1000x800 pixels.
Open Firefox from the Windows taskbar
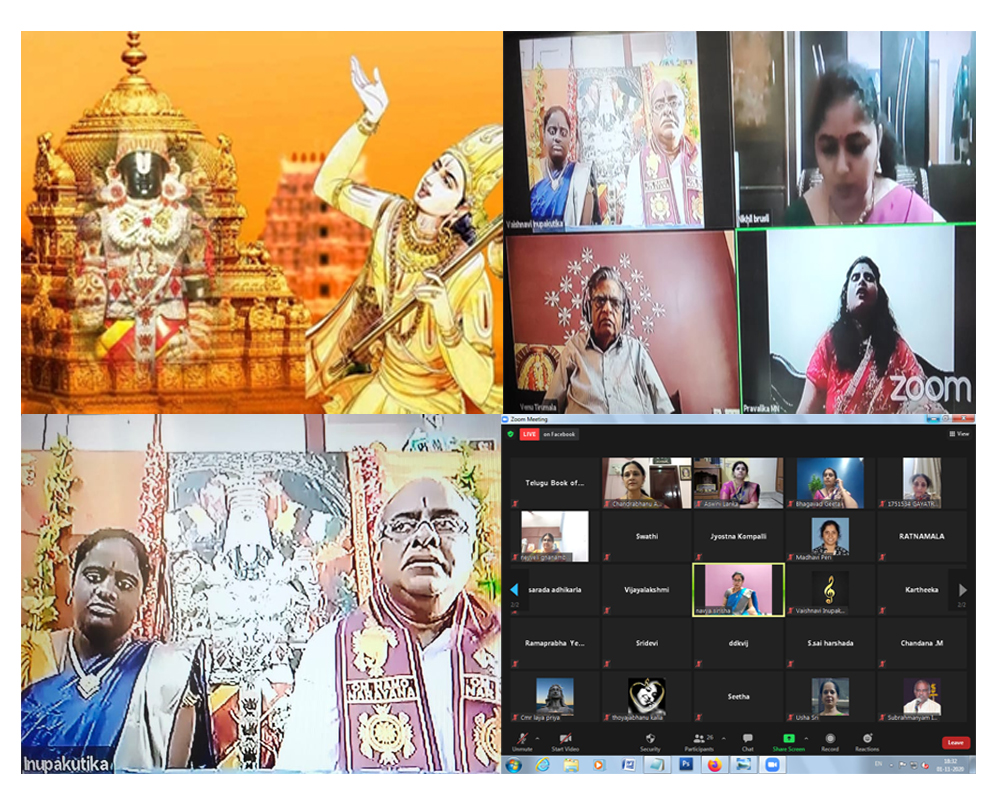tap(714, 765)
